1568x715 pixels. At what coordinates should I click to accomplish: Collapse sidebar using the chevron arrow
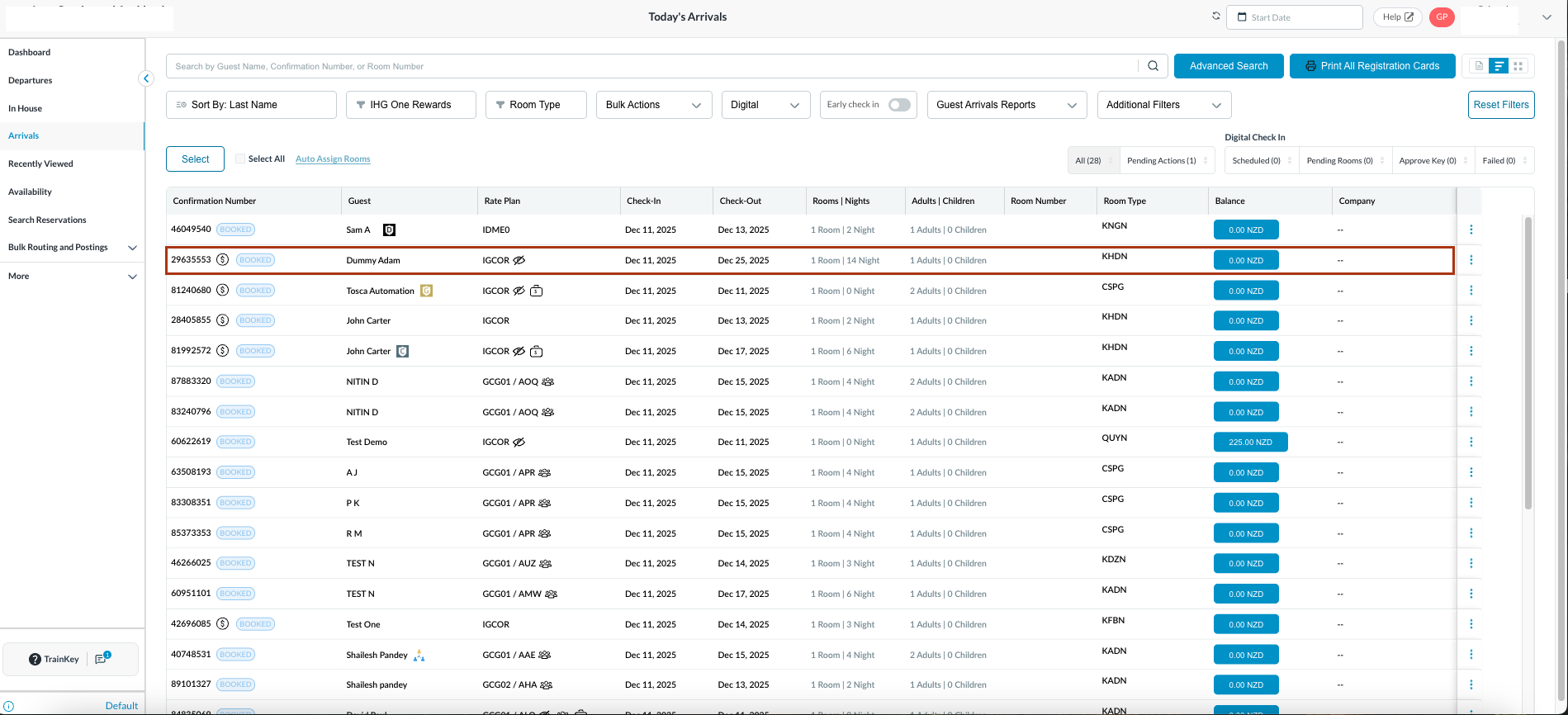coord(146,78)
